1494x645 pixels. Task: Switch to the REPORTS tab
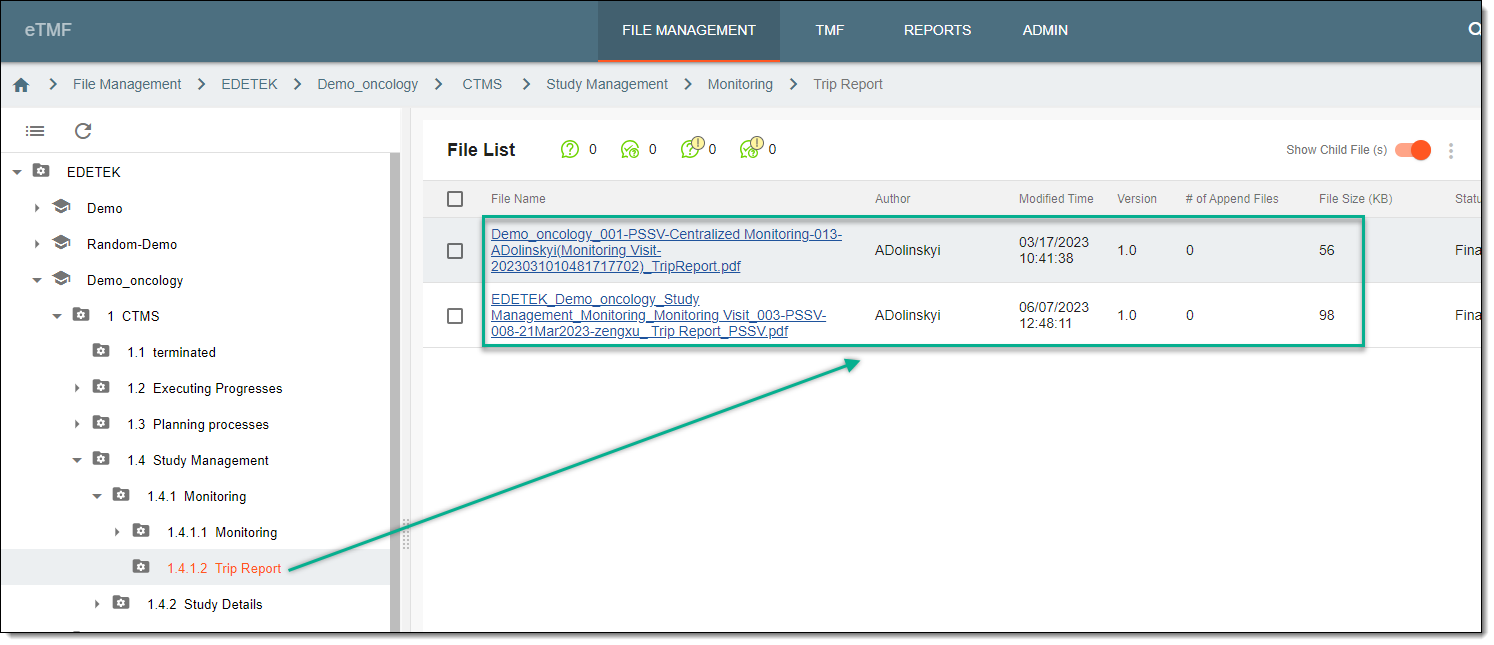point(937,30)
